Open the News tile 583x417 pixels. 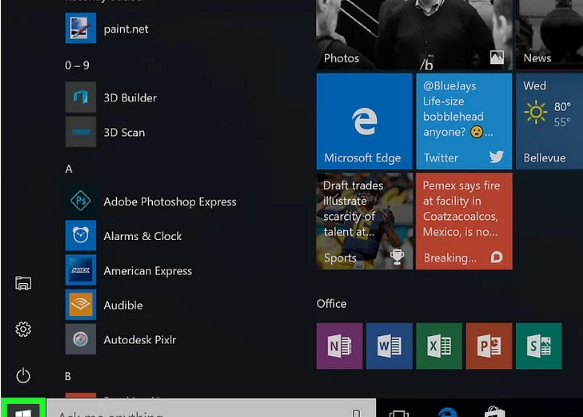550,35
